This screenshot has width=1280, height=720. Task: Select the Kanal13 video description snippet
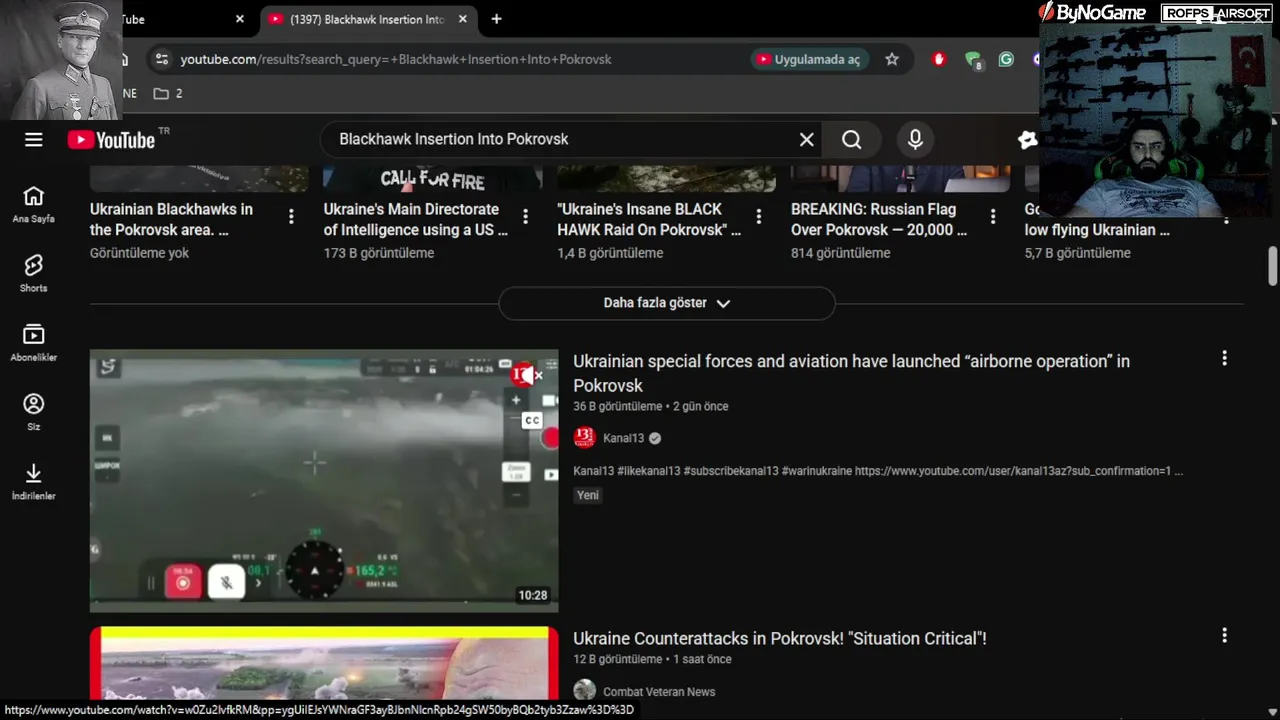coord(878,470)
